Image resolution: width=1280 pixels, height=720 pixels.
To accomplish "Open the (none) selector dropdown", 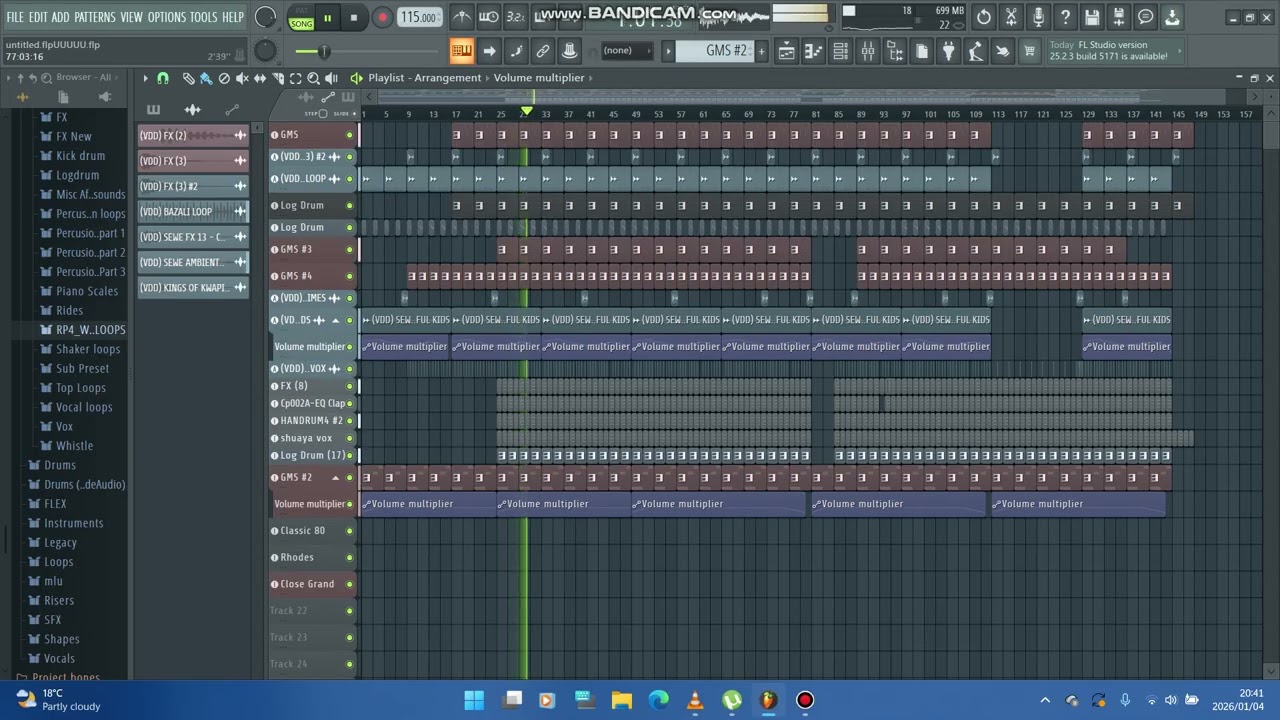I will [x=627, y=51].
